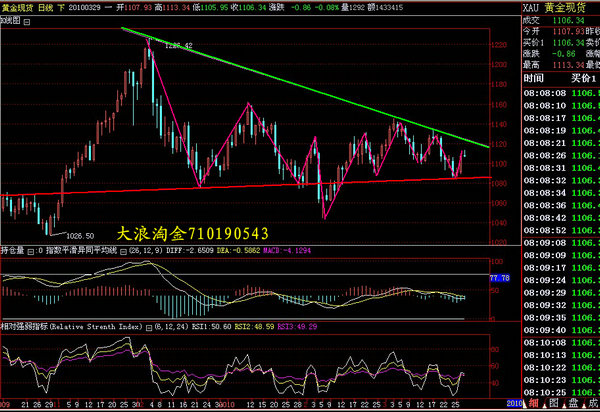Click the 最高 row in quote panel
Image resolution: width=600 pixels, height=412 pixels.
tap(561, 65)
